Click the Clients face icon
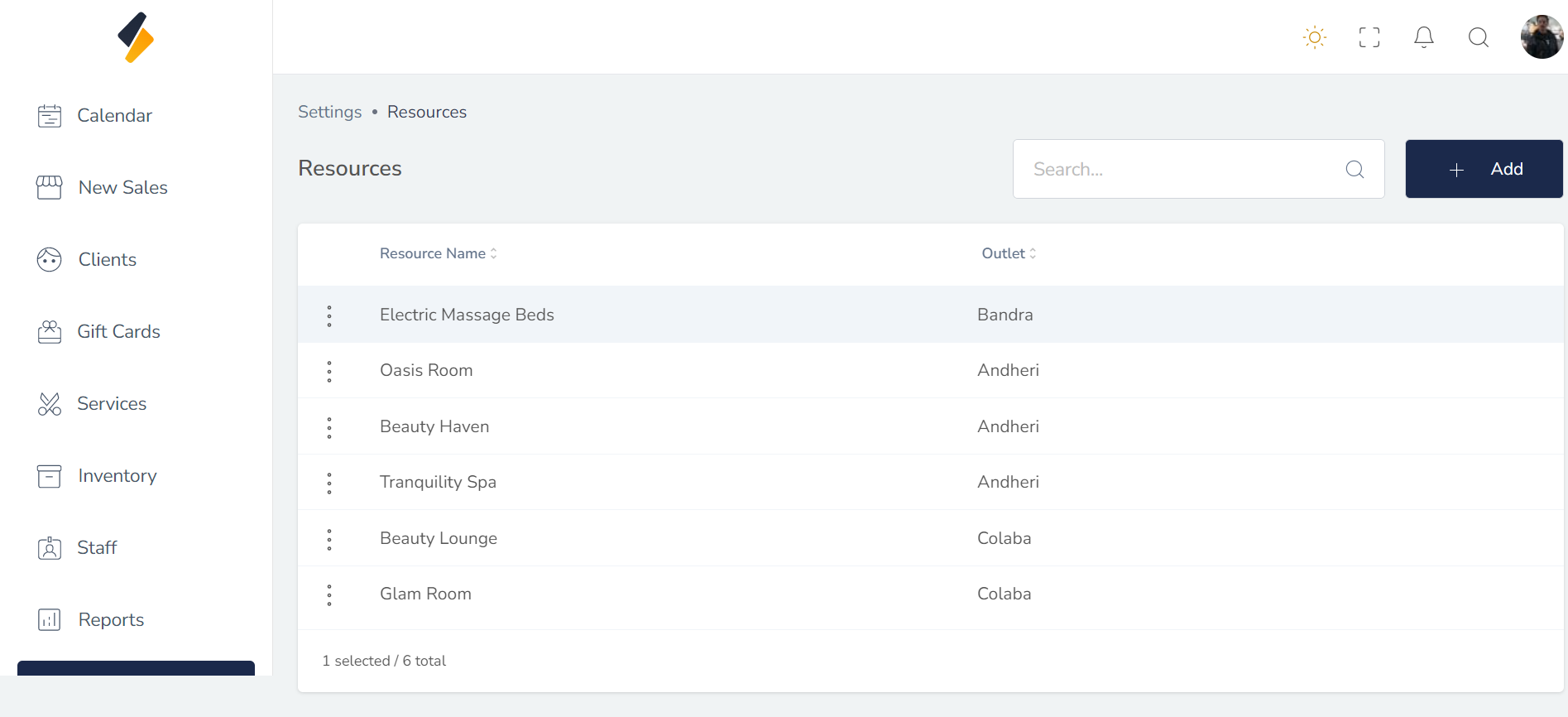The image size is (1568, 717). pyautogui.click(x=50, y=260)
